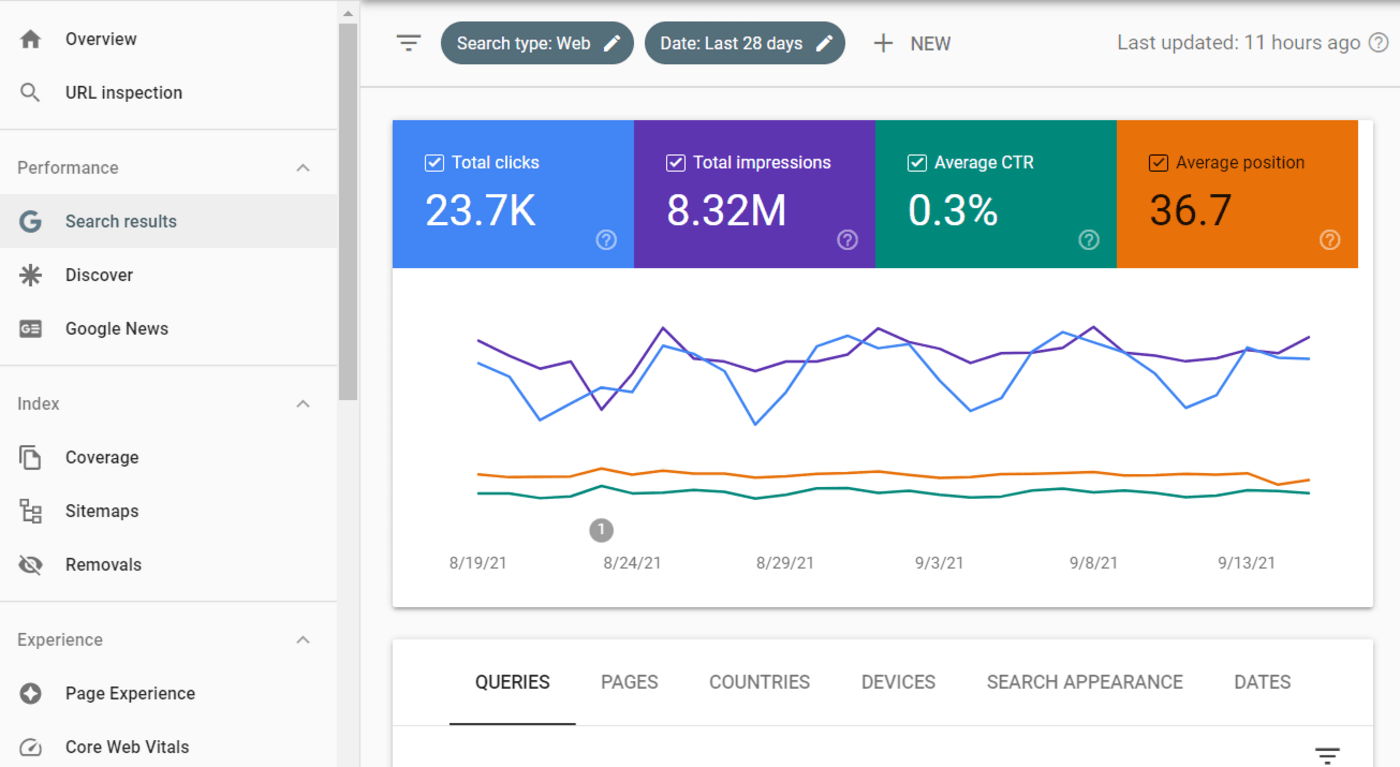Image resolution: width=1400 pixels, height=767 pixels.
Task: Open the URL inspection tool
Action: tap(123, 92)
